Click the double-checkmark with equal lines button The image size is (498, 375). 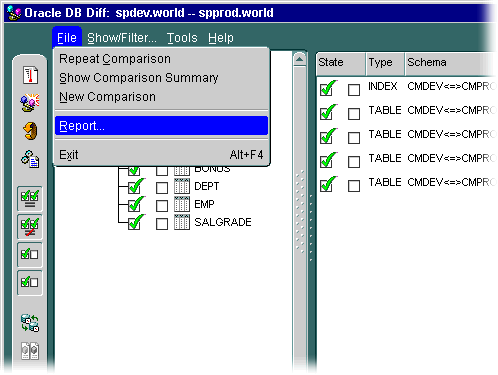click(30, 198)
